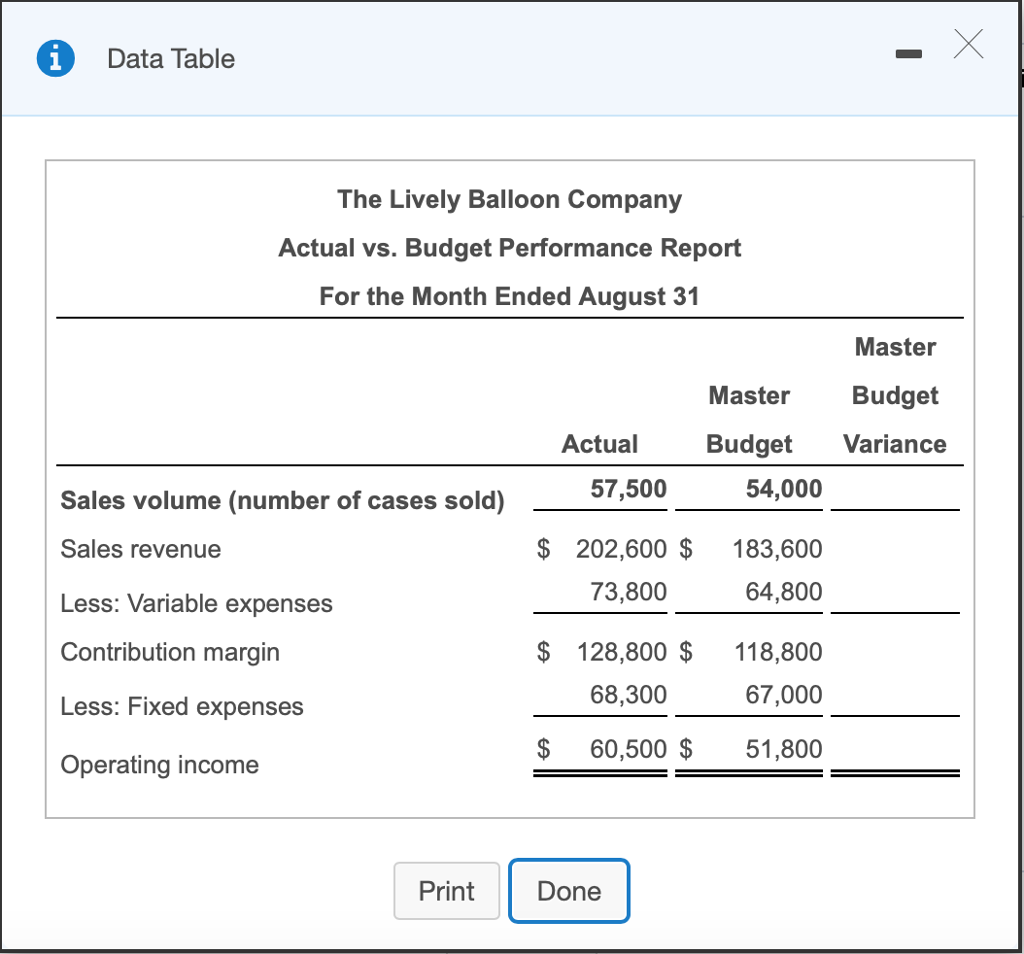
Task: Click Less: Fixed expenses label
Action: click(x=182, y=707)
